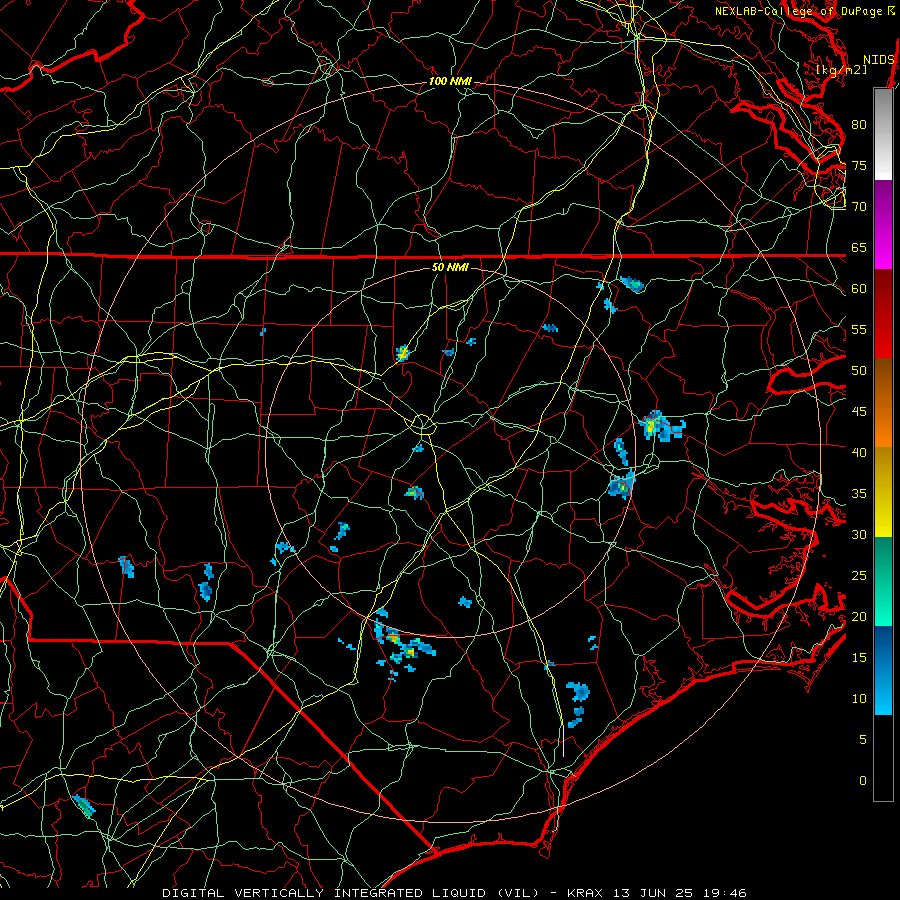900x900 pixels.
Task: Click the 25 value on the VIL scale
Action: click(859, 576)
